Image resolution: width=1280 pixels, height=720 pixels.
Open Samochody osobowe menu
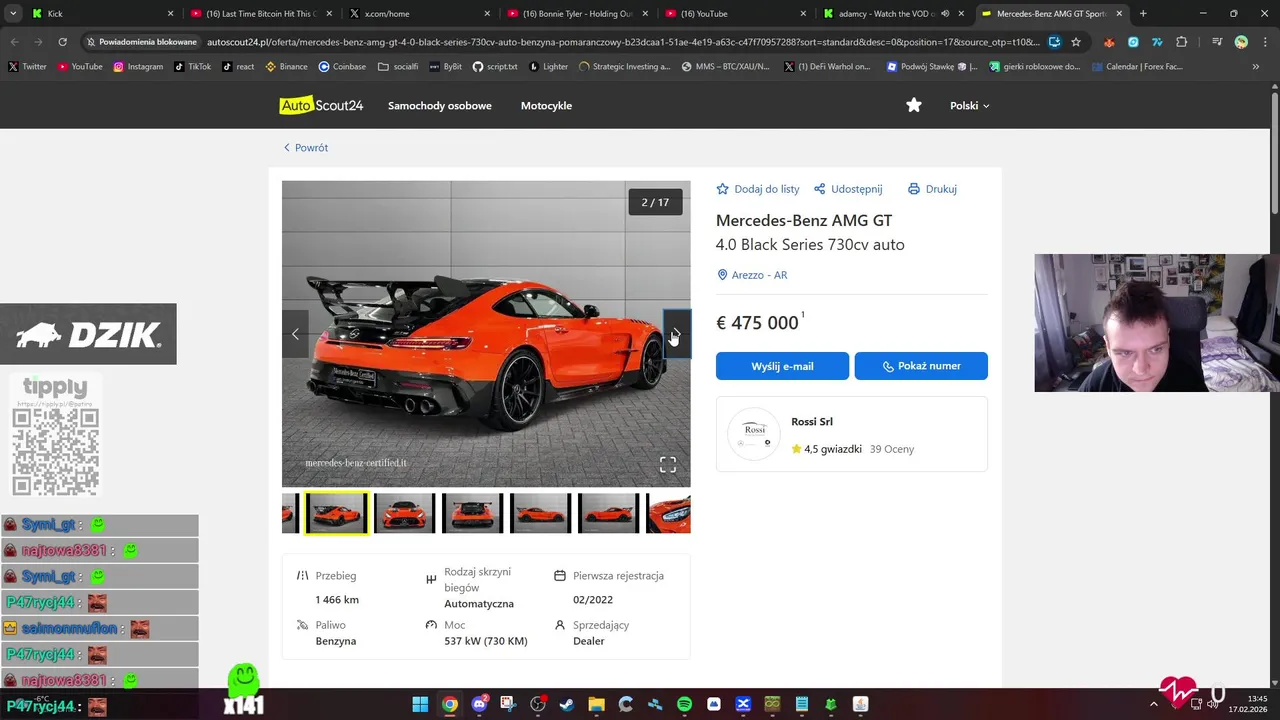(440, 105)
